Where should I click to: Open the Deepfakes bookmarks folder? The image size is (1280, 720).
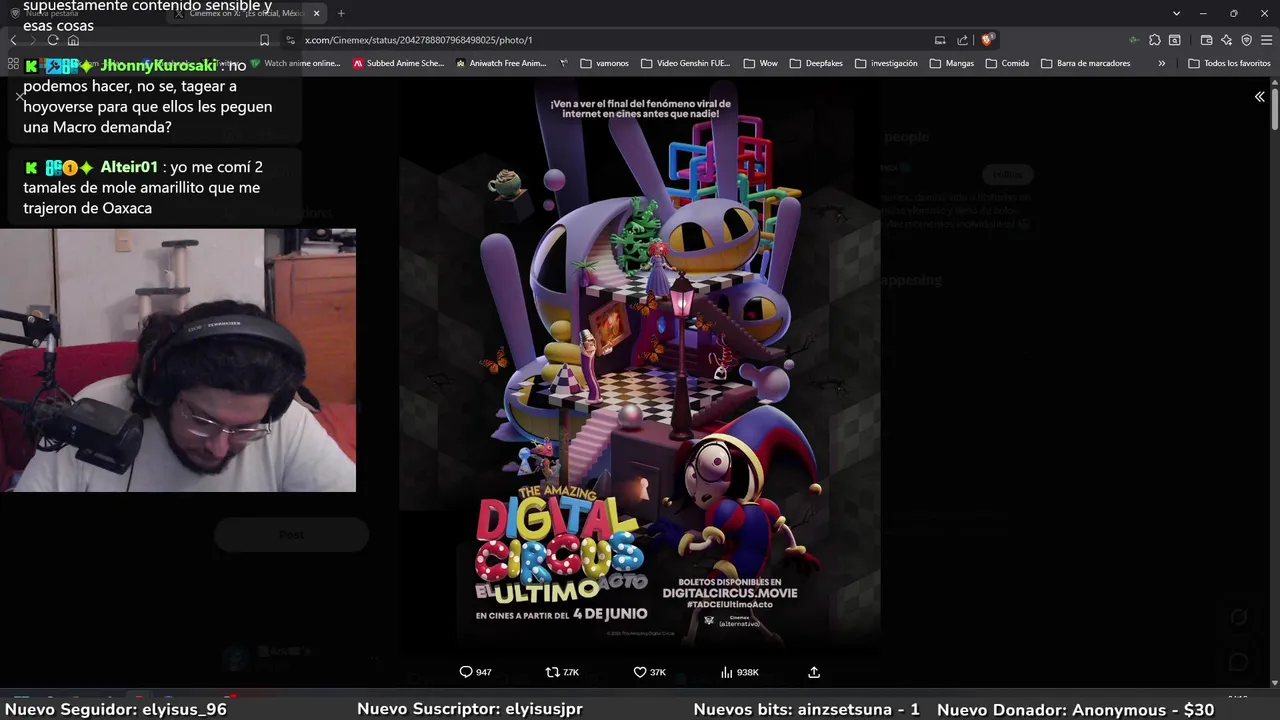pos(816,63)
